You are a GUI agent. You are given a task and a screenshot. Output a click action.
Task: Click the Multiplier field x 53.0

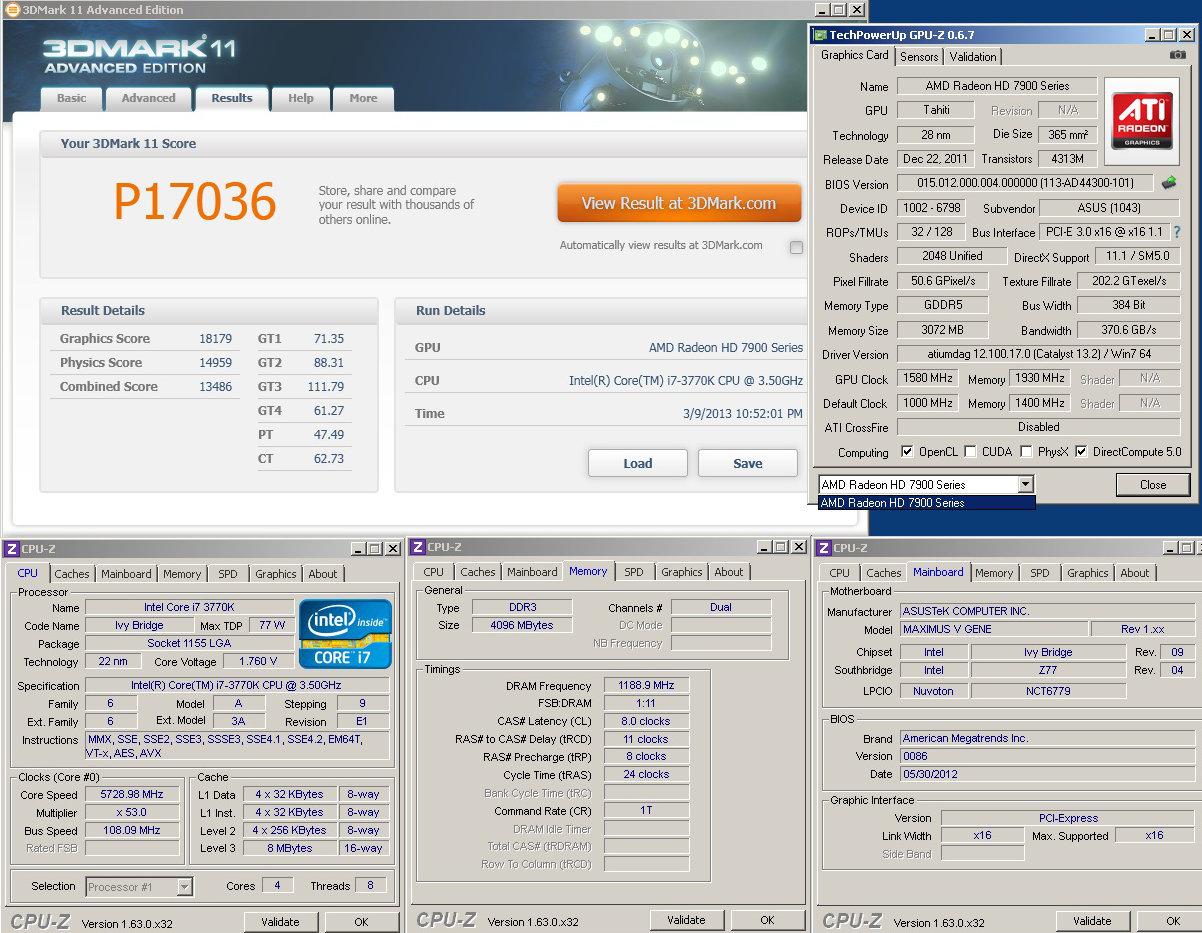click(132, 812)
